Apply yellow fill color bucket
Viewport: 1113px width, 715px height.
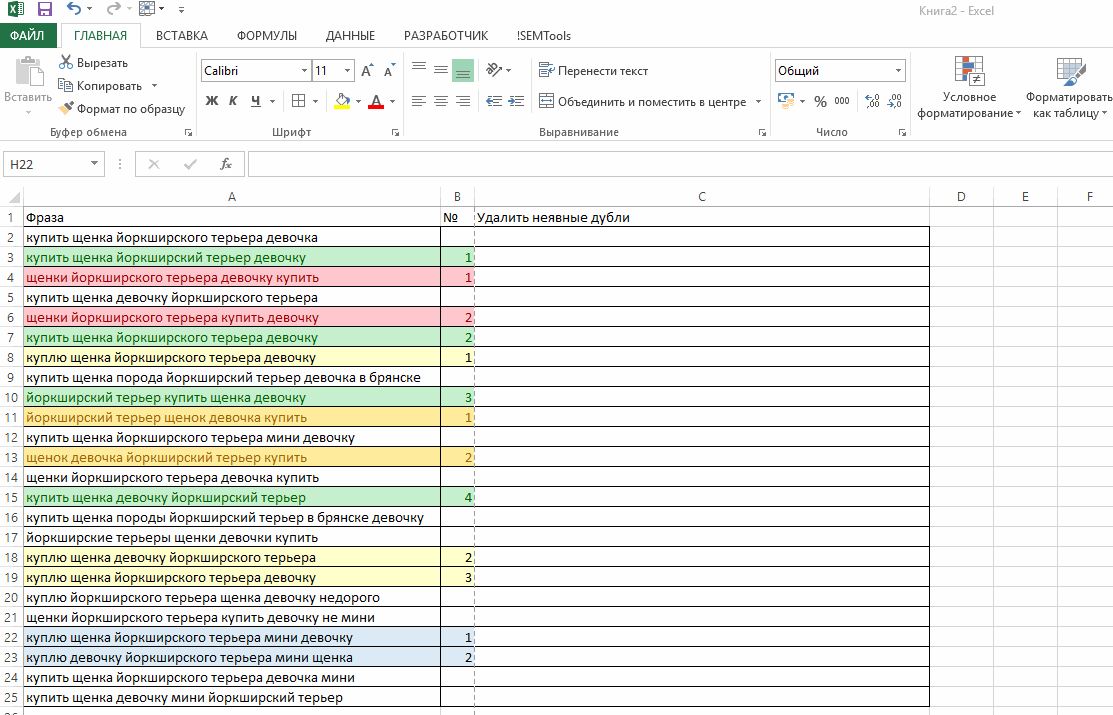342,101
